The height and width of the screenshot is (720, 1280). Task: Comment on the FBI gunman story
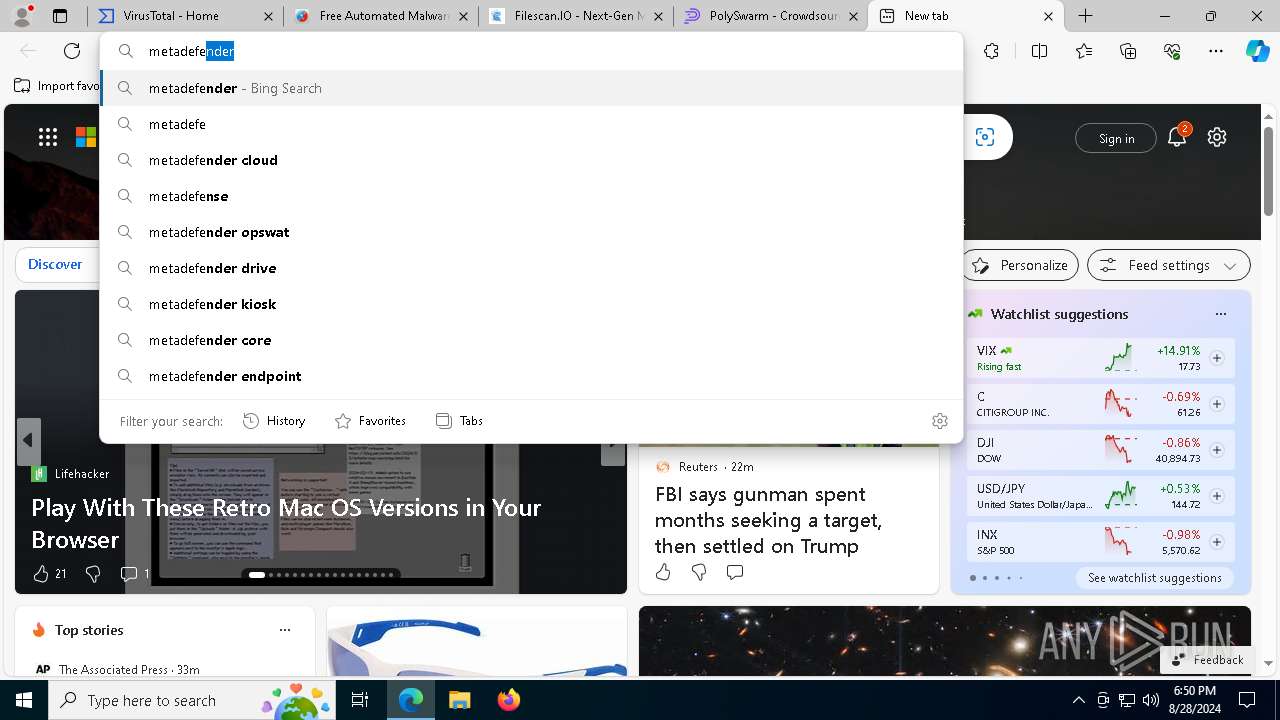point(735,572)
